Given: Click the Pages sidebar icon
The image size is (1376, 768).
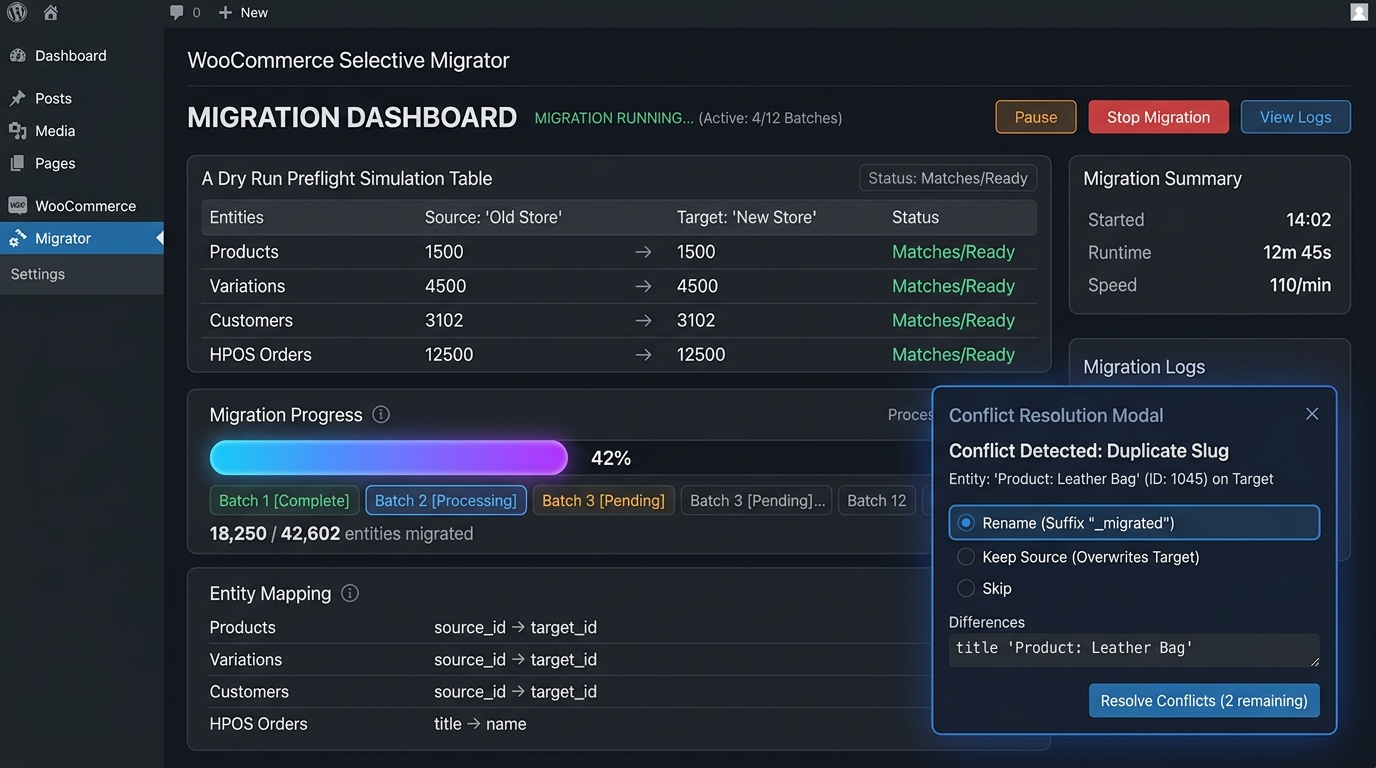Looking at the screenshot, I should [x=18, y=163].
